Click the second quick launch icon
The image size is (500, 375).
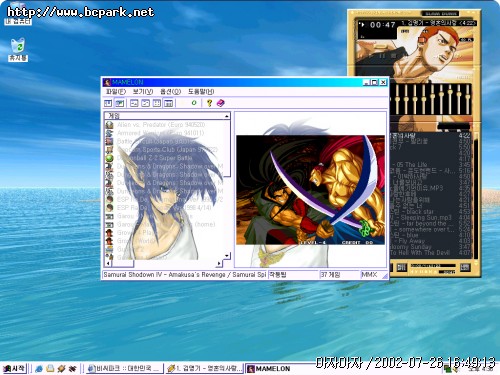click(x=50, y=369)
